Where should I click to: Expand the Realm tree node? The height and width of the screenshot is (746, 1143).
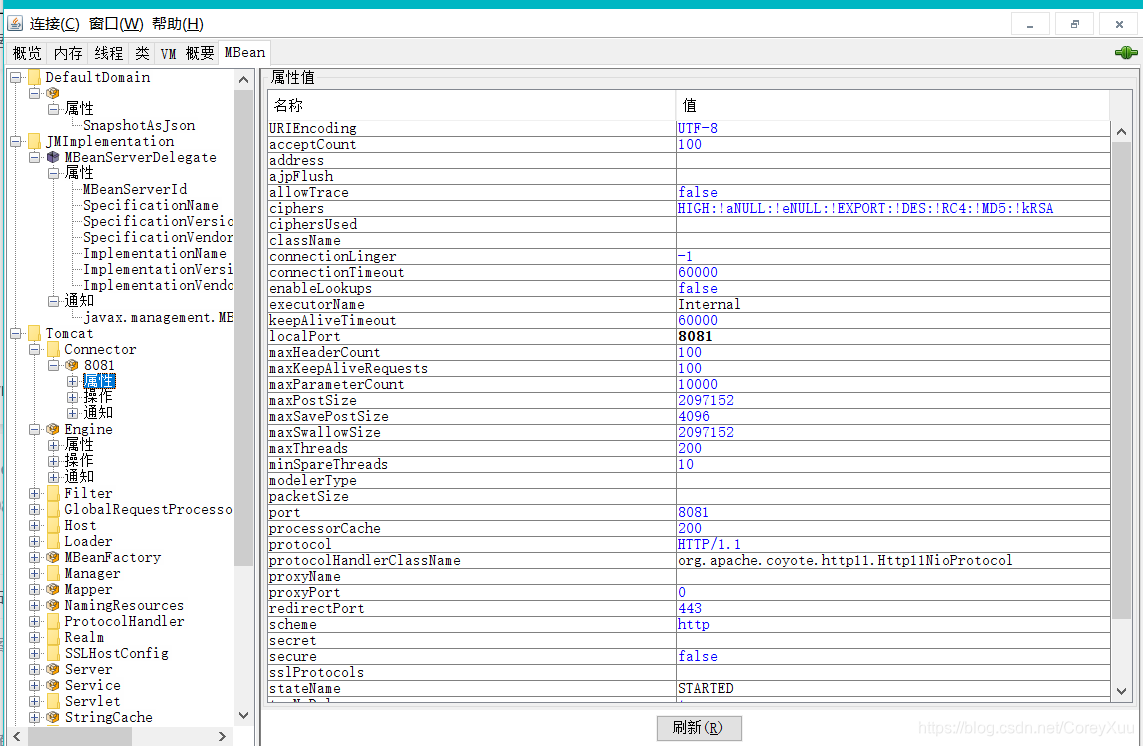pyautogui.click(x=34, y=637)
